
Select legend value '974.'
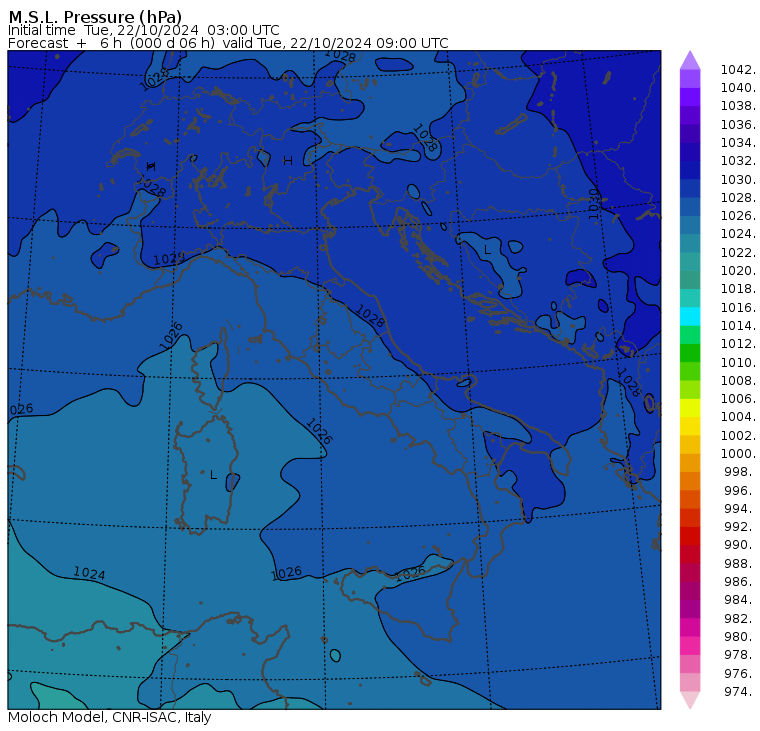(740, 691)
